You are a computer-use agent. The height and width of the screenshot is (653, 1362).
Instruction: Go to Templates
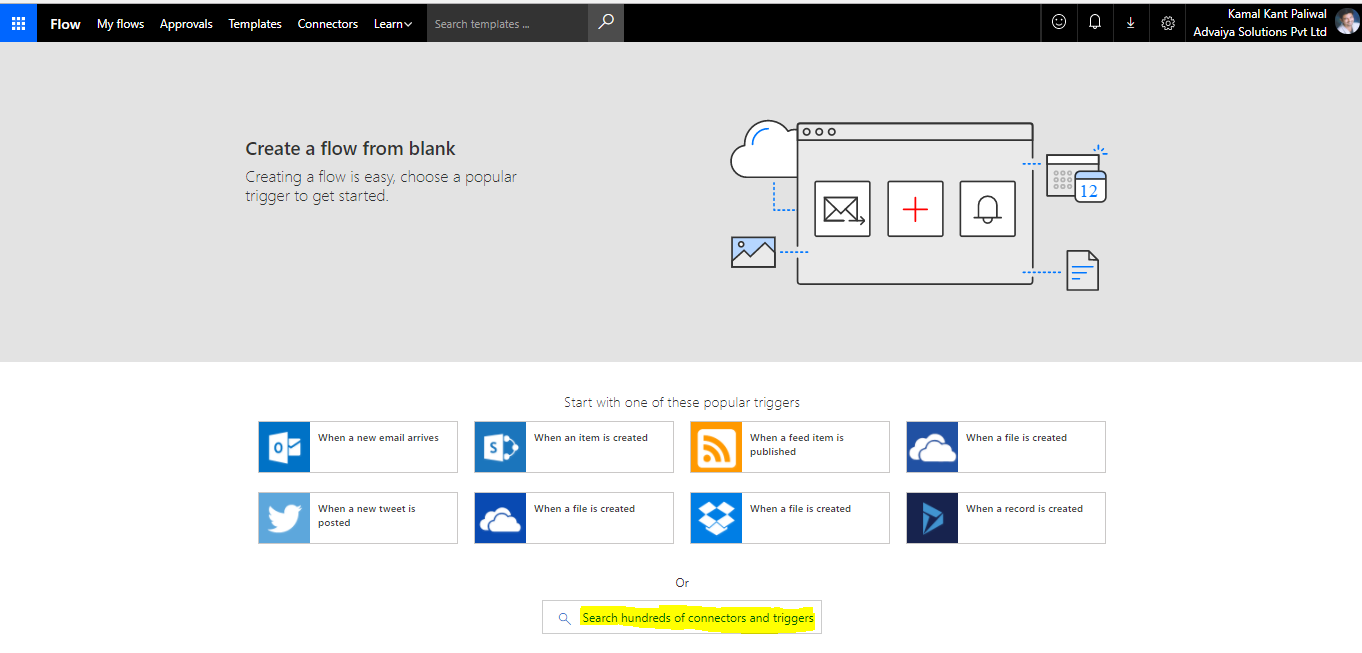click(255, 24)
